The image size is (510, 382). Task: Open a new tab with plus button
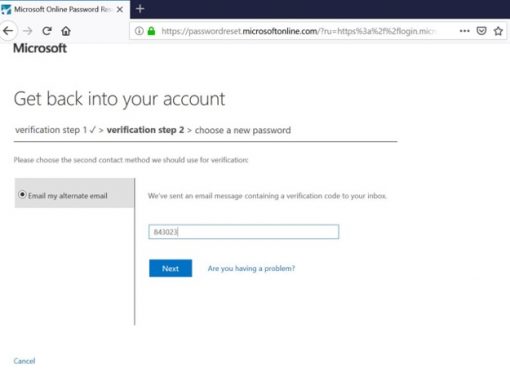(x=140, y=9)
